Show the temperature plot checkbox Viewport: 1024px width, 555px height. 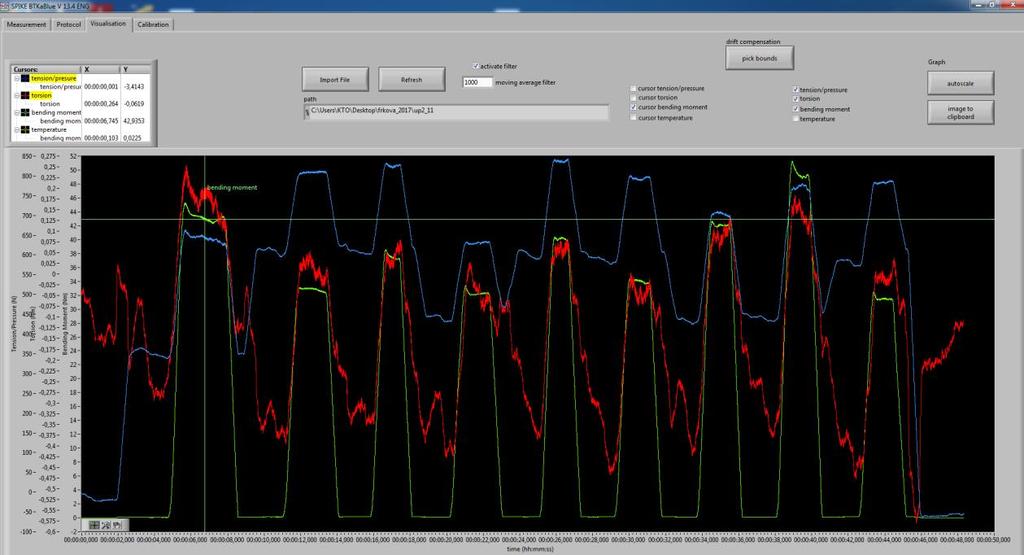click(x=795, y=119)
